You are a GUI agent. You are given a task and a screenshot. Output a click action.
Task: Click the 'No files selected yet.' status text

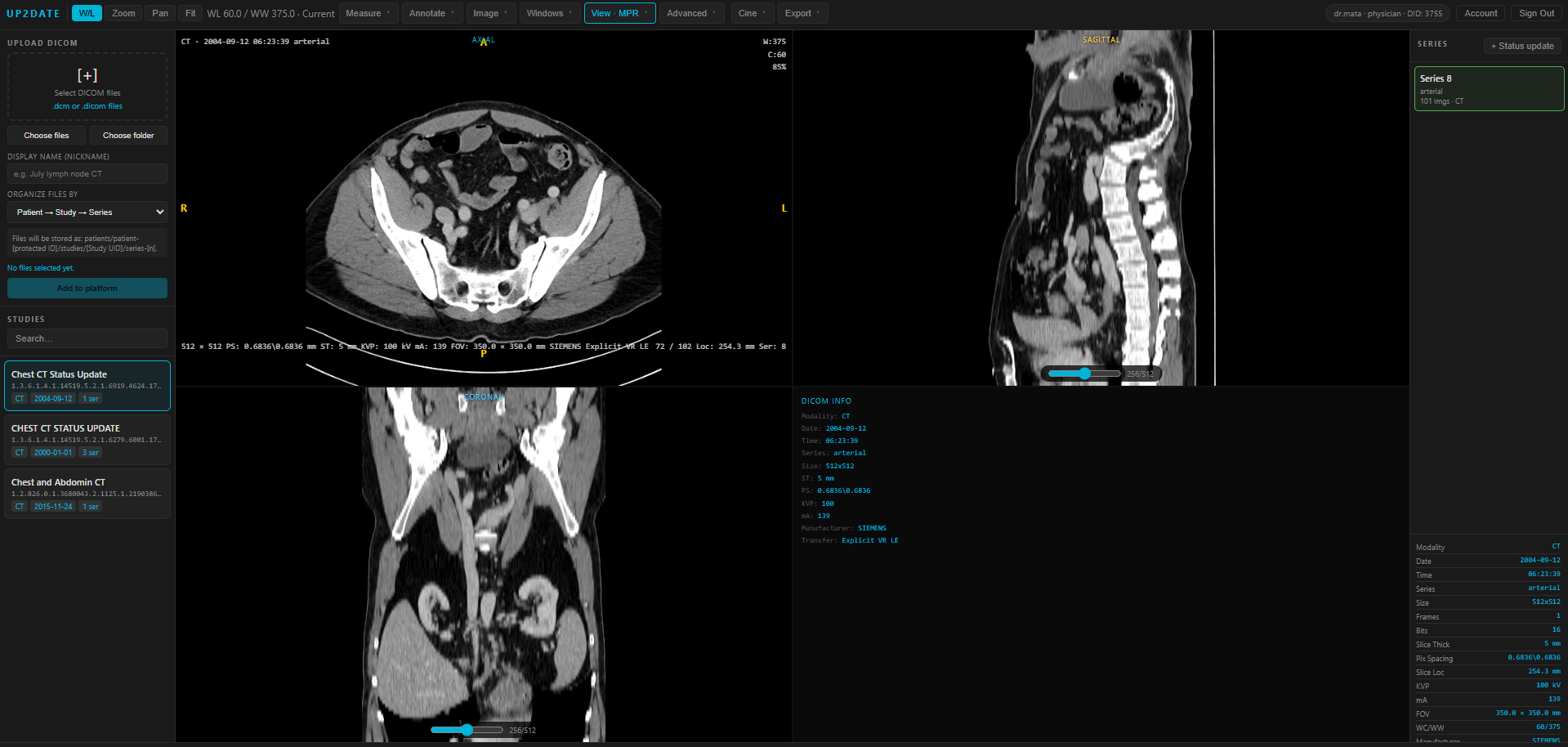point(41,268)
